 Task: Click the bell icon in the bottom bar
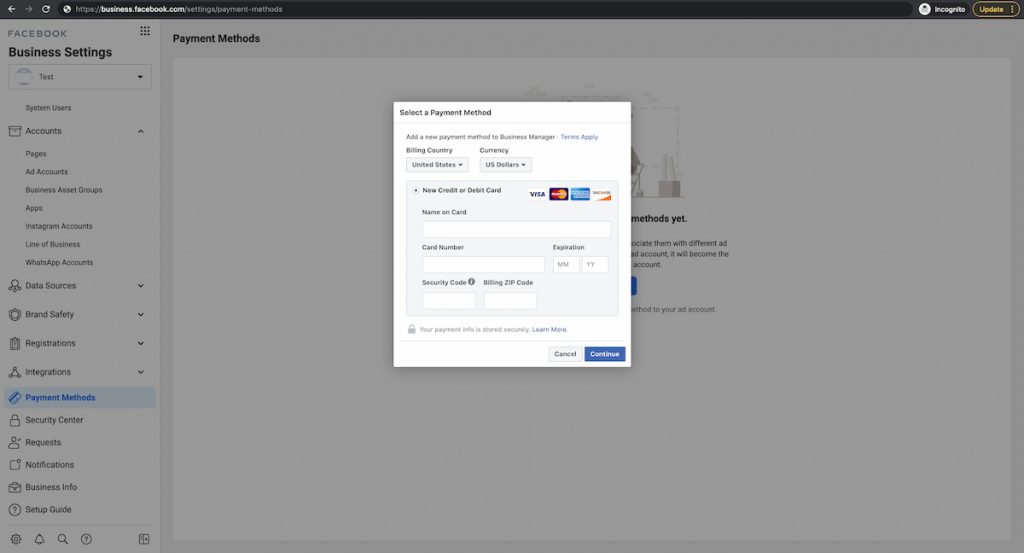[39, 539]
